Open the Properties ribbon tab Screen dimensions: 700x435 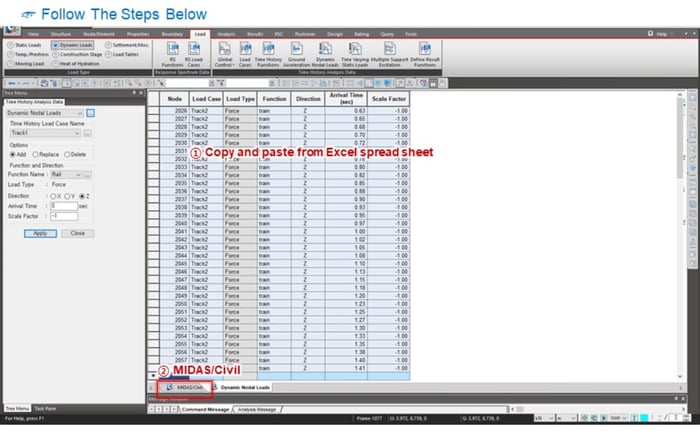[138, 34]
